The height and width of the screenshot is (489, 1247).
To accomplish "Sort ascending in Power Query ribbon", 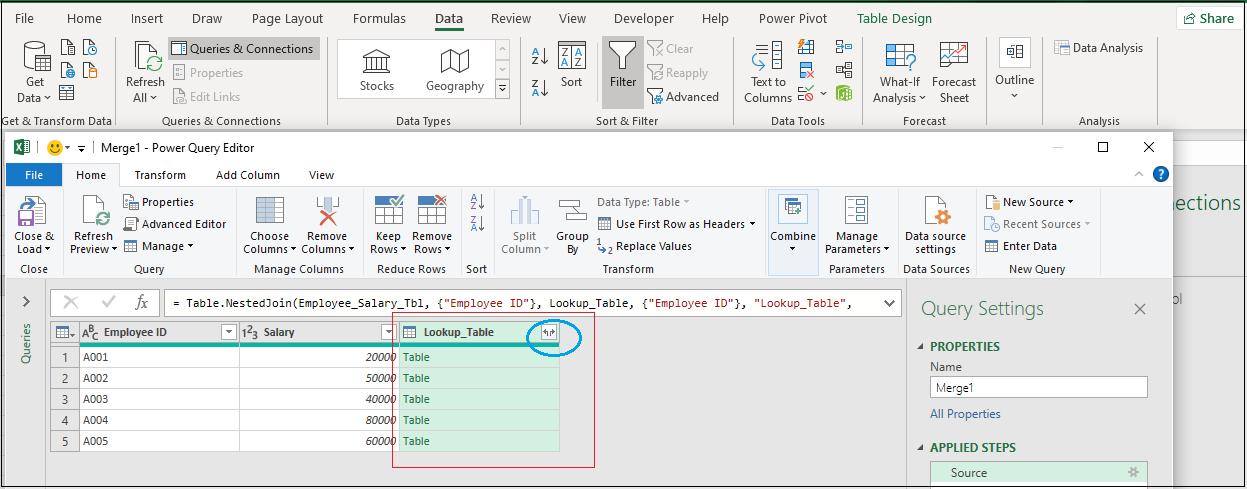I will point(477,202).
